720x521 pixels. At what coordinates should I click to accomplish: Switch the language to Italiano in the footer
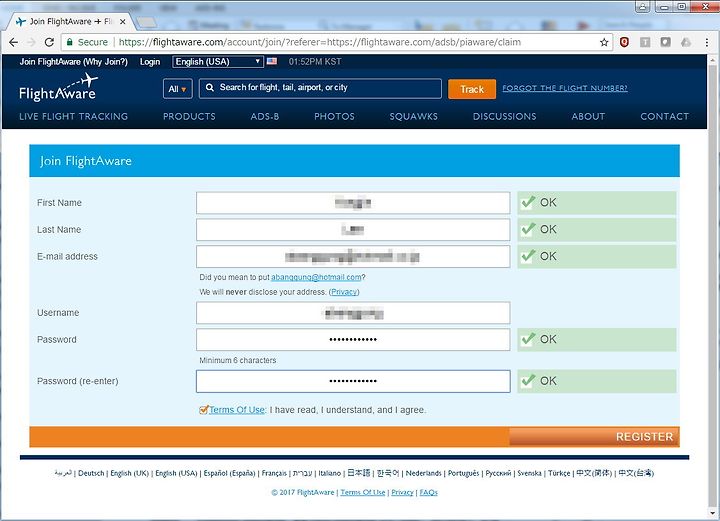330,473
